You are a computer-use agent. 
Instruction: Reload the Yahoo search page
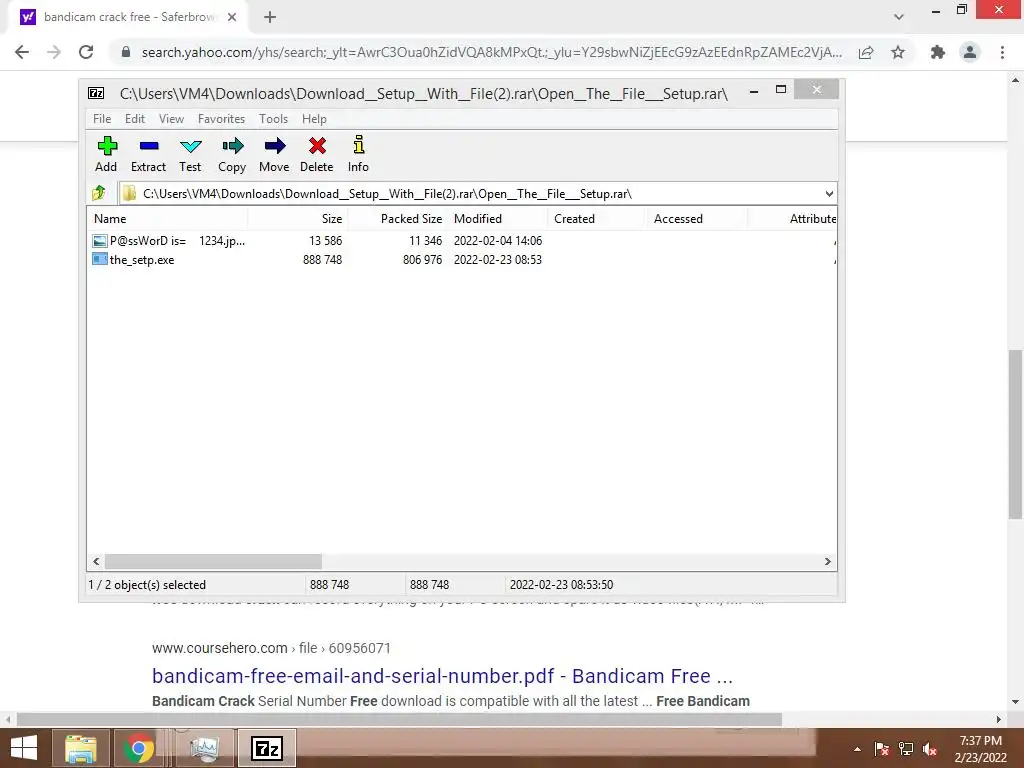[86, 52]
